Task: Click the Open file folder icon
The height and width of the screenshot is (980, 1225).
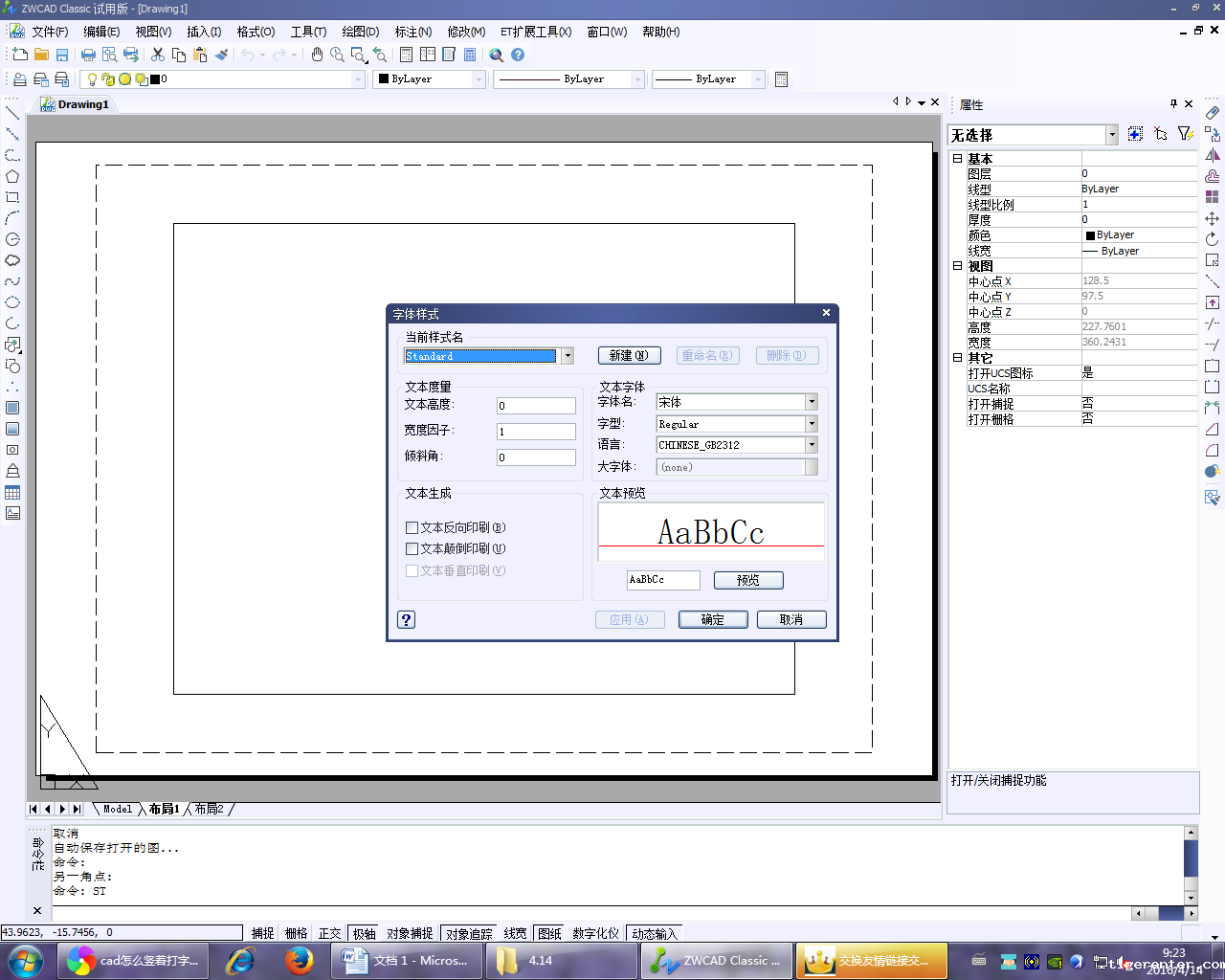Action: (x=41, y=55)
